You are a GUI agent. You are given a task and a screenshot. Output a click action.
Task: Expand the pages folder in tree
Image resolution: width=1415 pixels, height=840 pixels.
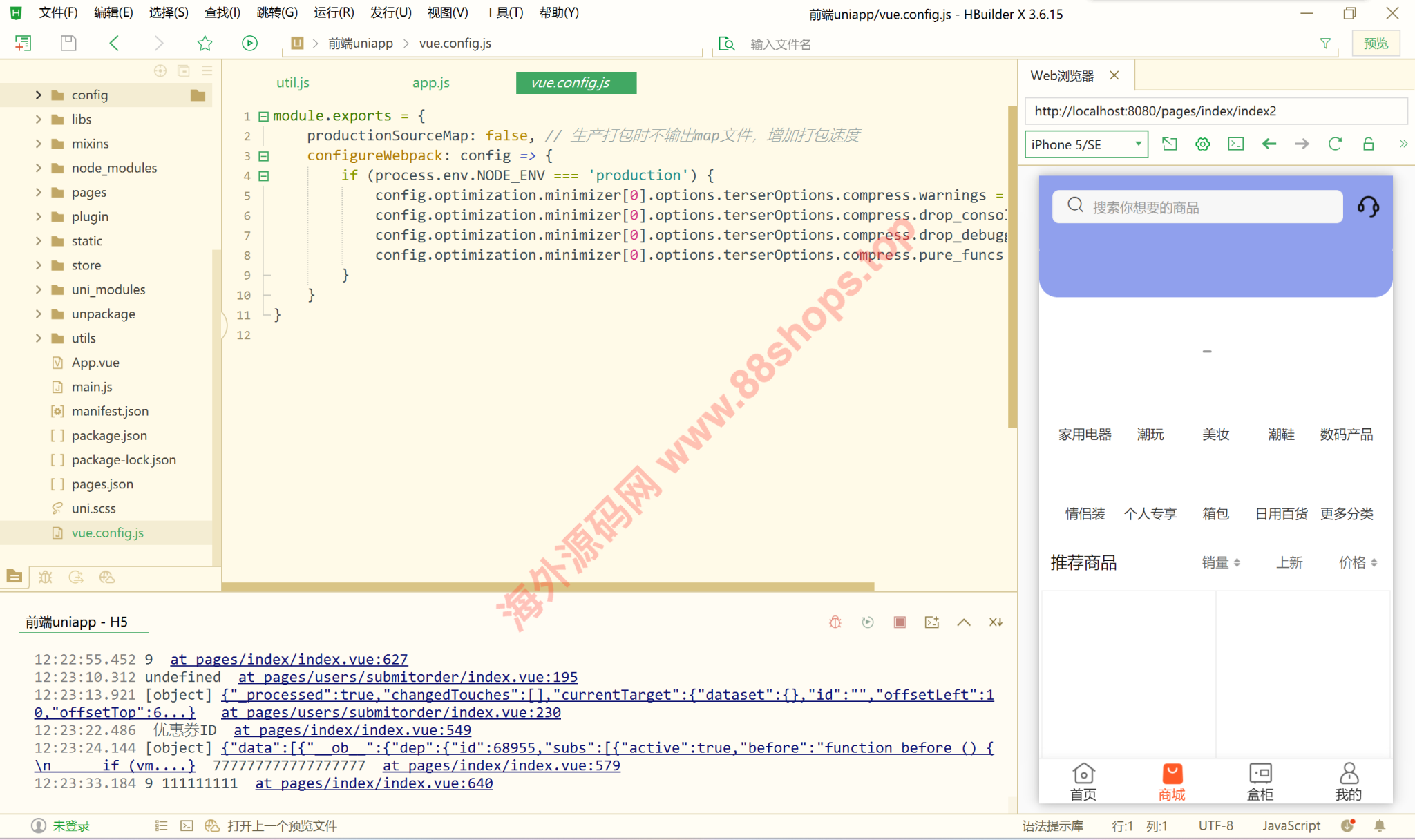pos(39,192)
